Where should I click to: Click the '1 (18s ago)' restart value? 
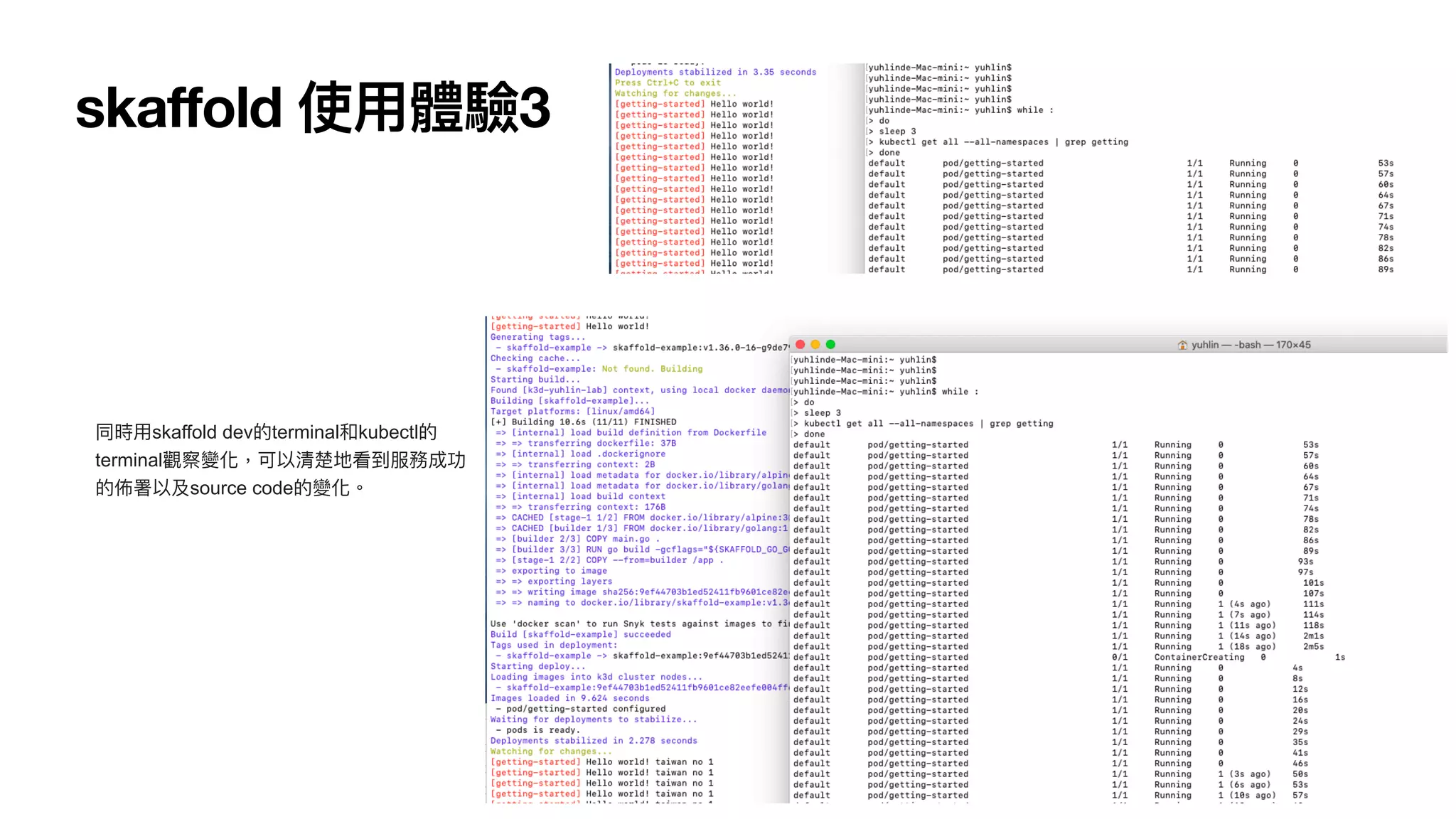pyautogui.click(x=1247, y=647)
